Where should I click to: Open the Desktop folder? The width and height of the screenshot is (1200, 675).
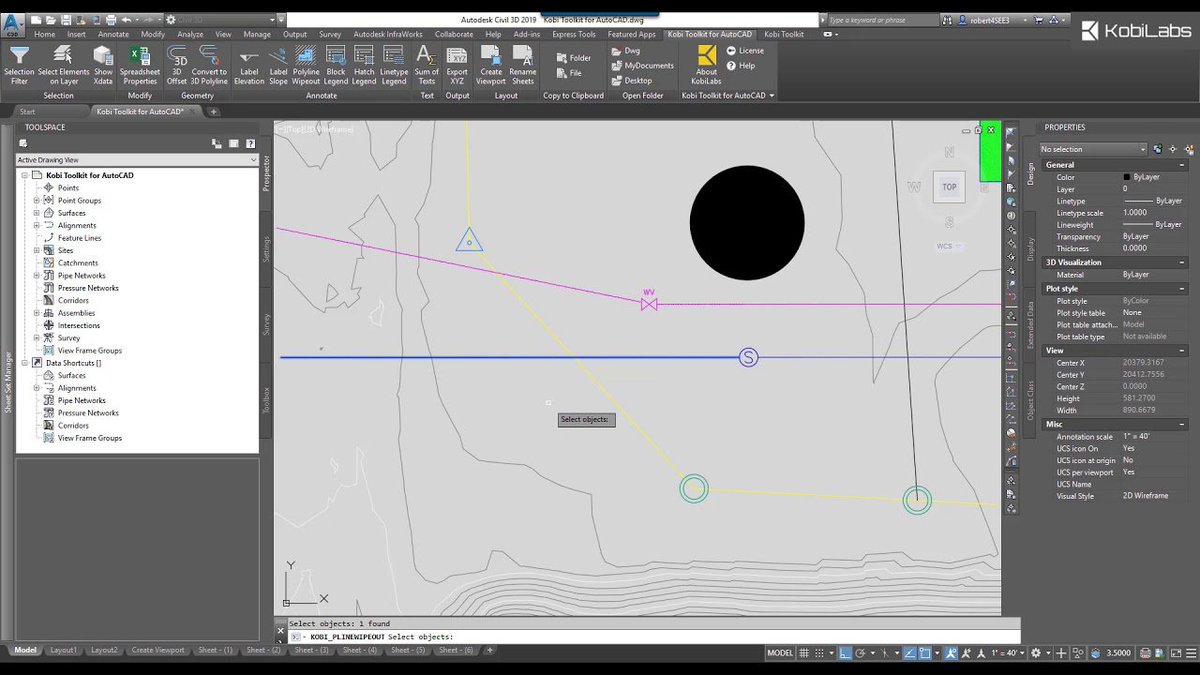631,80
